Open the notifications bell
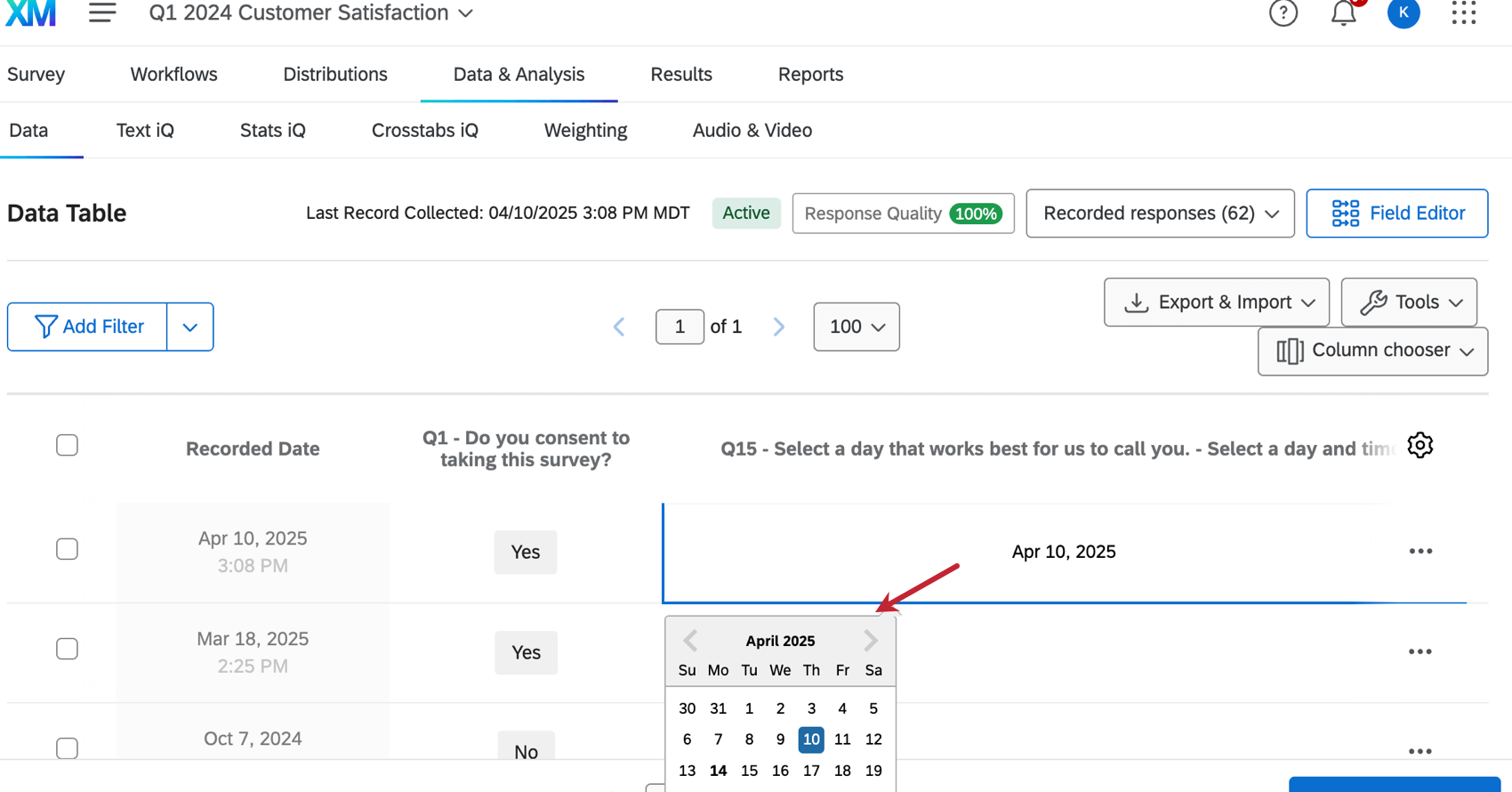 (x=1343, y=13)
